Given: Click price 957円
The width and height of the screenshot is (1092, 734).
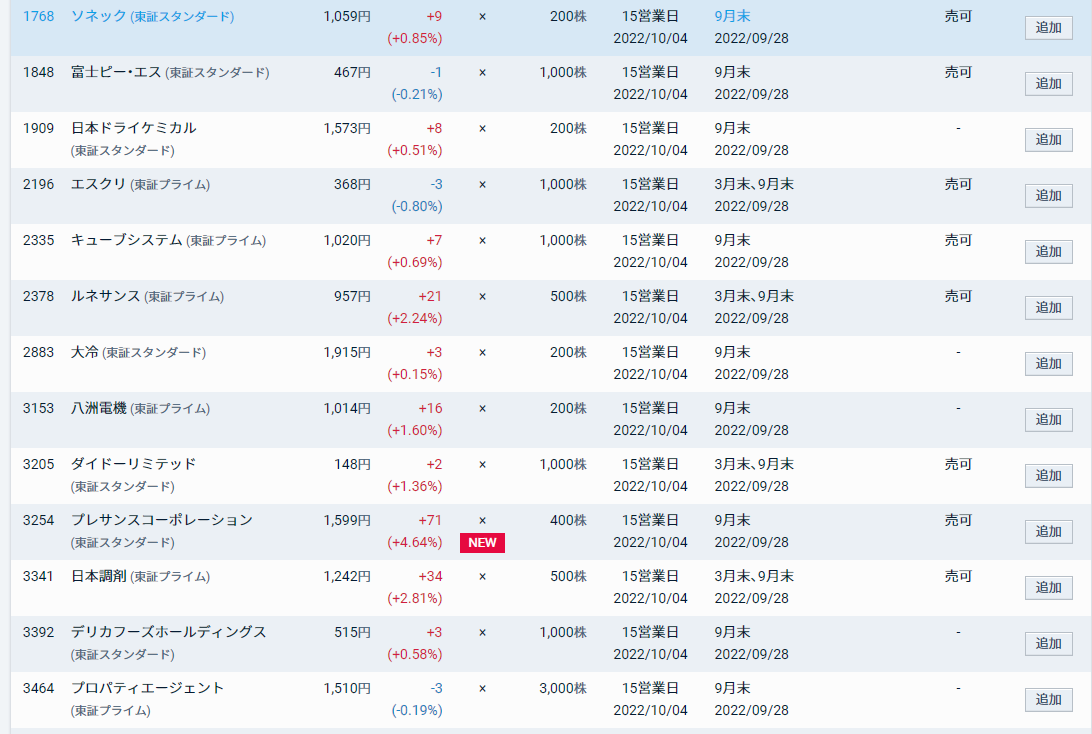Looking at the screenshot, I should point(352,296).
